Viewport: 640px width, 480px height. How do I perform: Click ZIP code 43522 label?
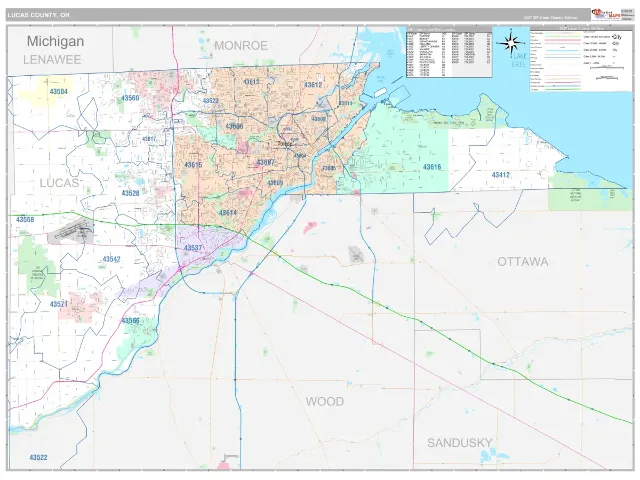pos(38,458)
